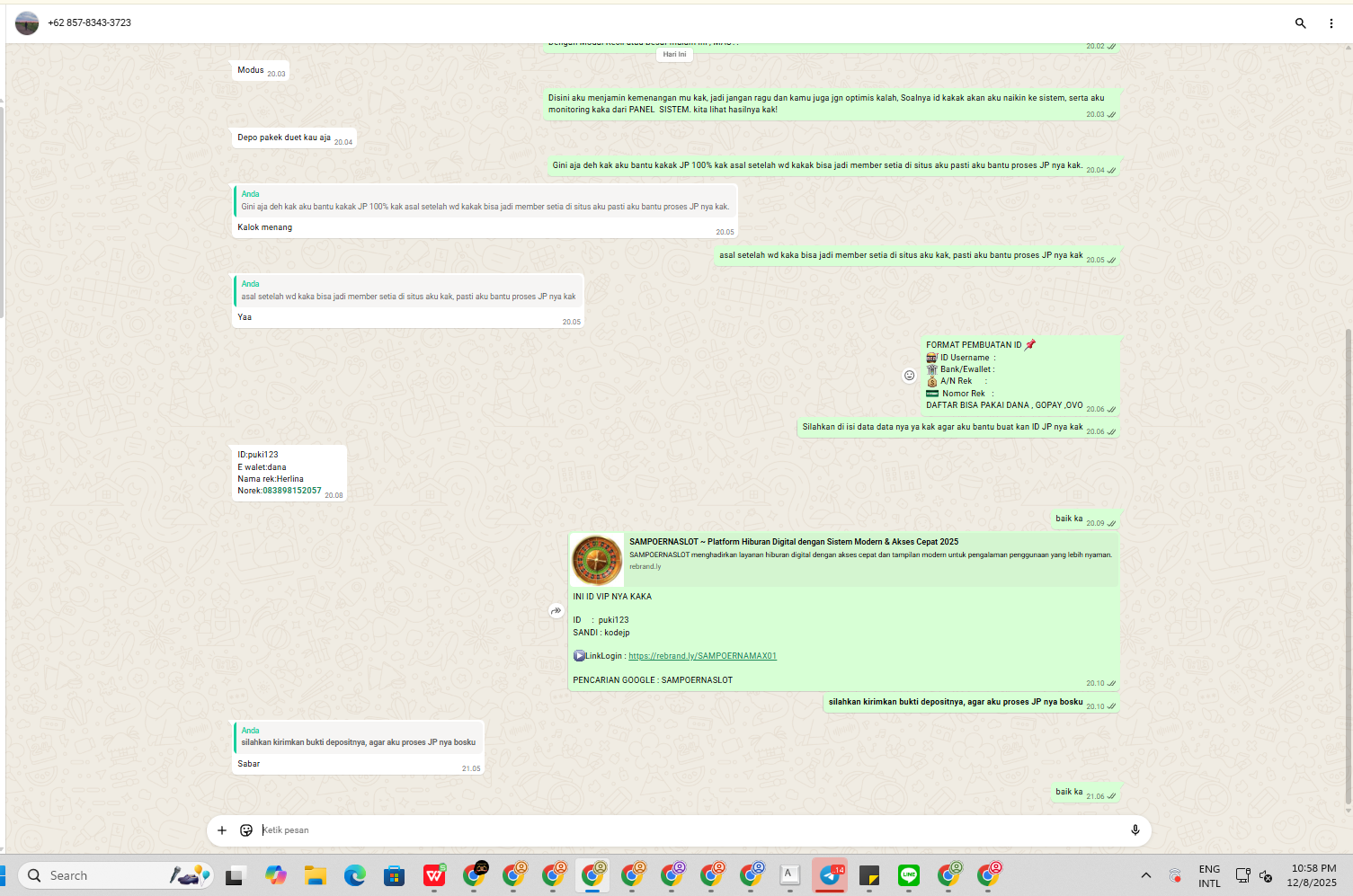Jump to quoted message above "Yaa"

pos(408,291)
